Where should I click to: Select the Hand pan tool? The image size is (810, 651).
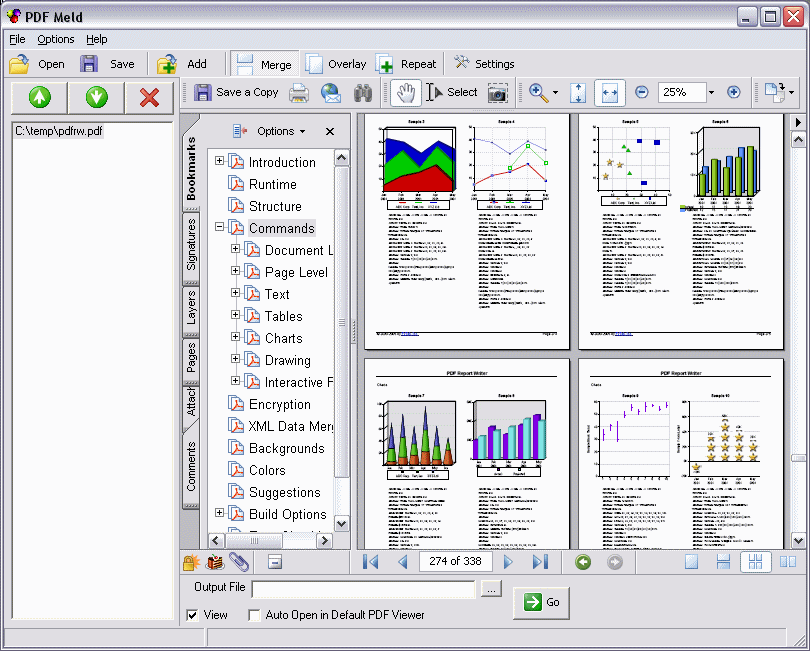pos(405,92)
